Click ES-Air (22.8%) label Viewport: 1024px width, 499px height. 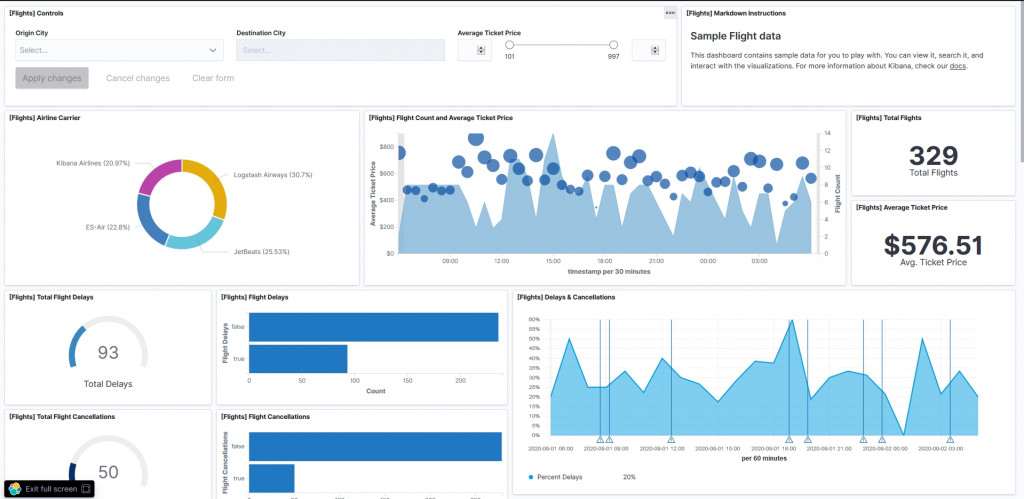pos(108,227)
